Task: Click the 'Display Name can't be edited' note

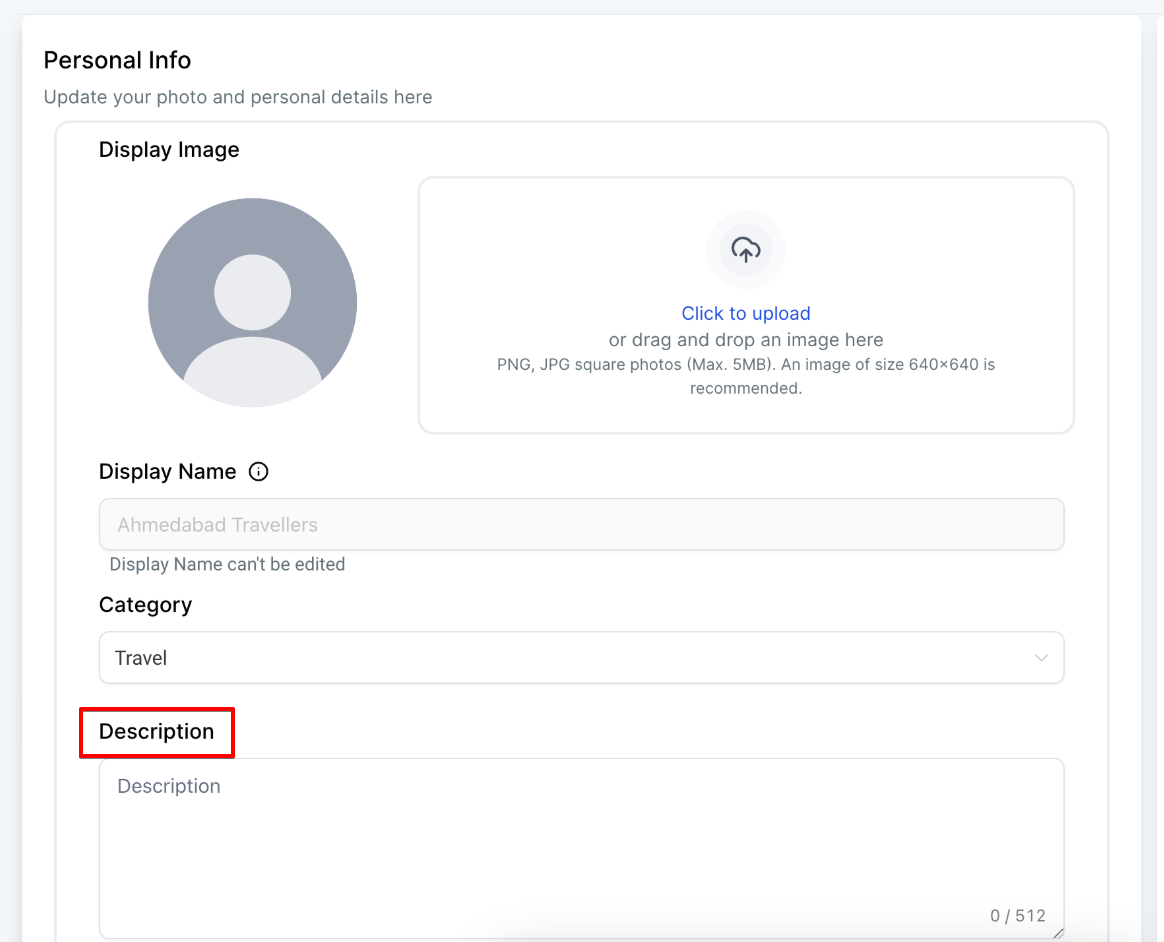Action: click(227, 565)
